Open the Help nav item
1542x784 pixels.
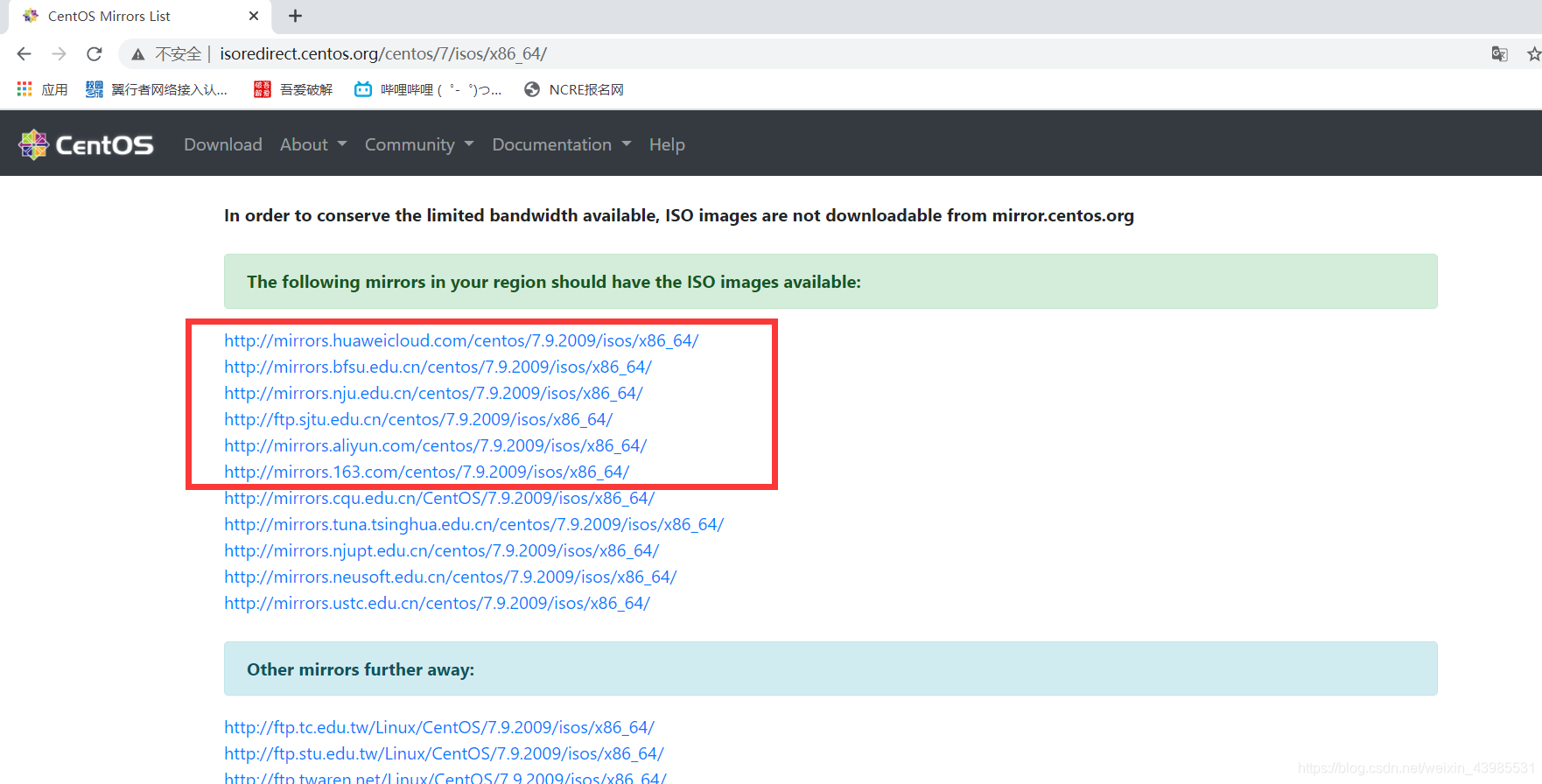click(x=667, y=144)
